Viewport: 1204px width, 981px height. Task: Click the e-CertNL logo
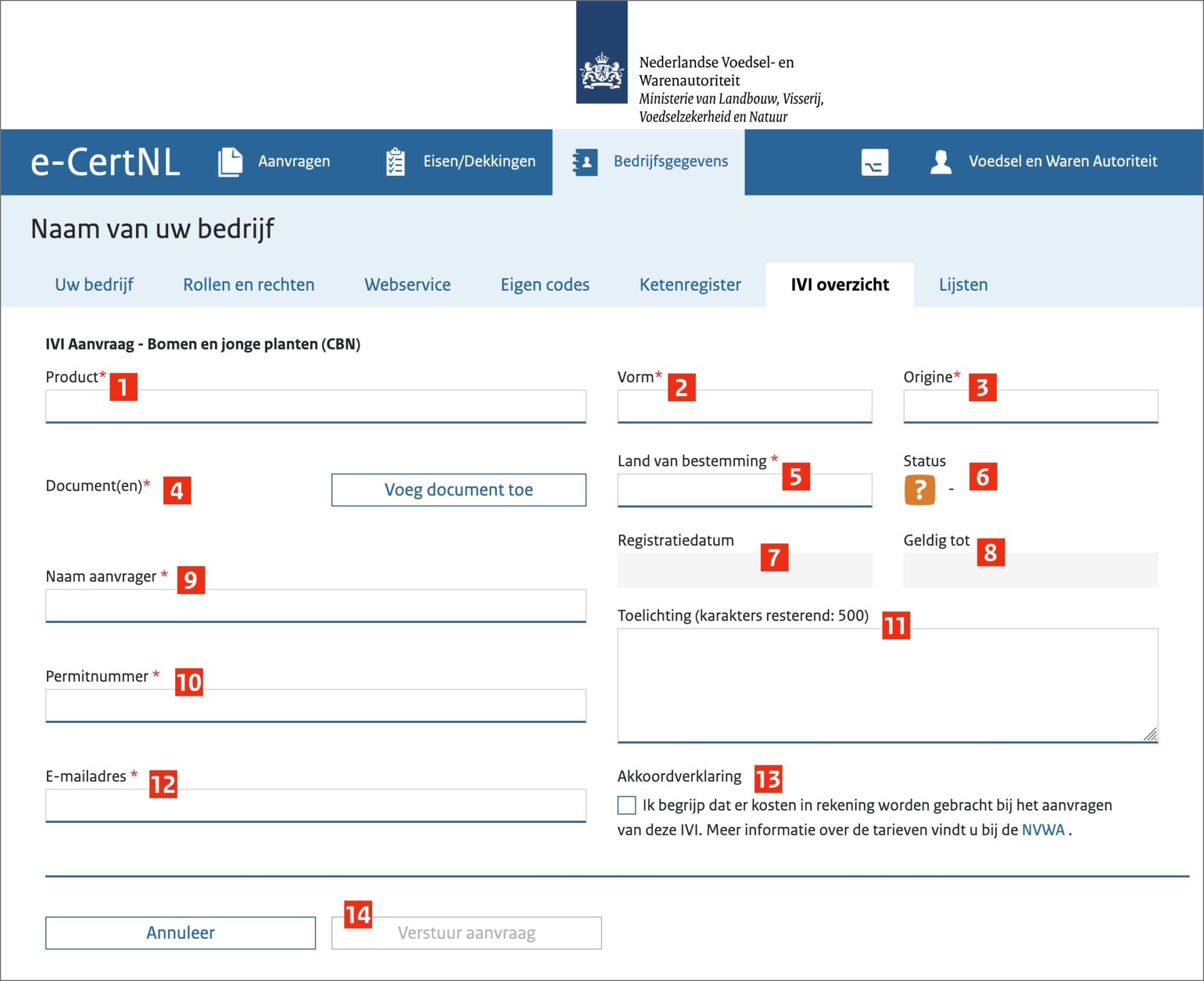click(x=105, y=162)
